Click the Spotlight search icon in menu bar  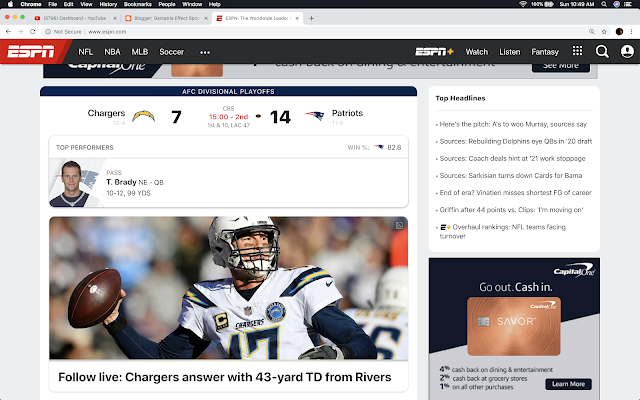(x=604, y=4)
